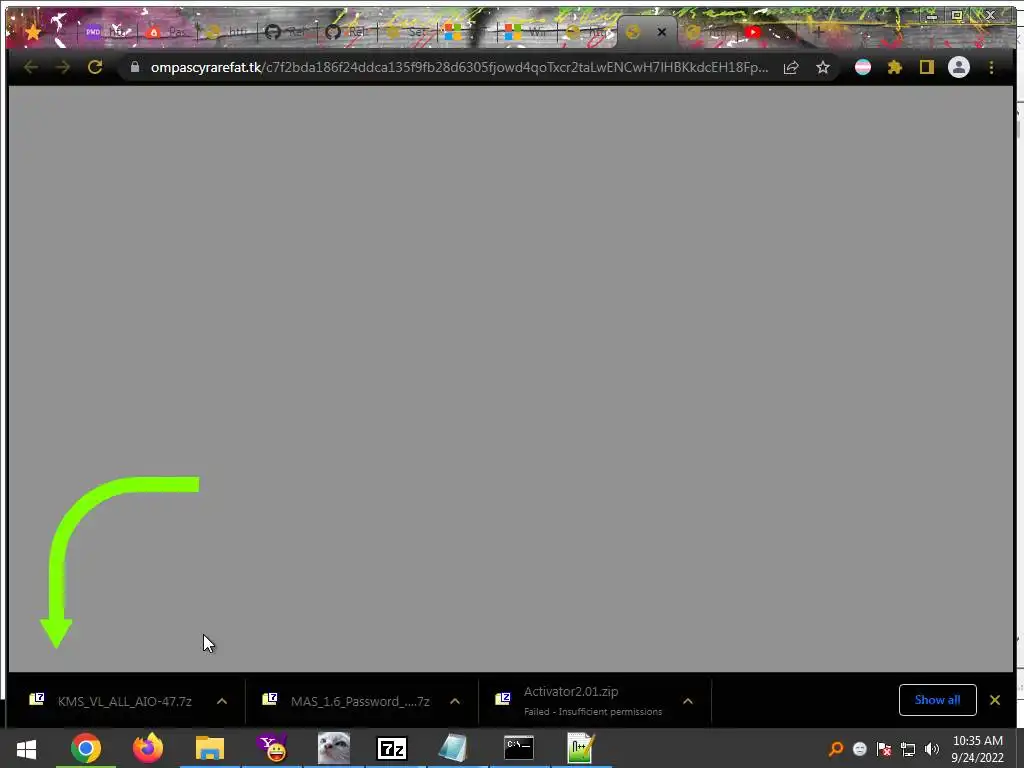Image resolution: width=1024 pixels, height=768 pixels.
Task: Go forward to next page
Action: pyautogui.click(x=63, y=67)
